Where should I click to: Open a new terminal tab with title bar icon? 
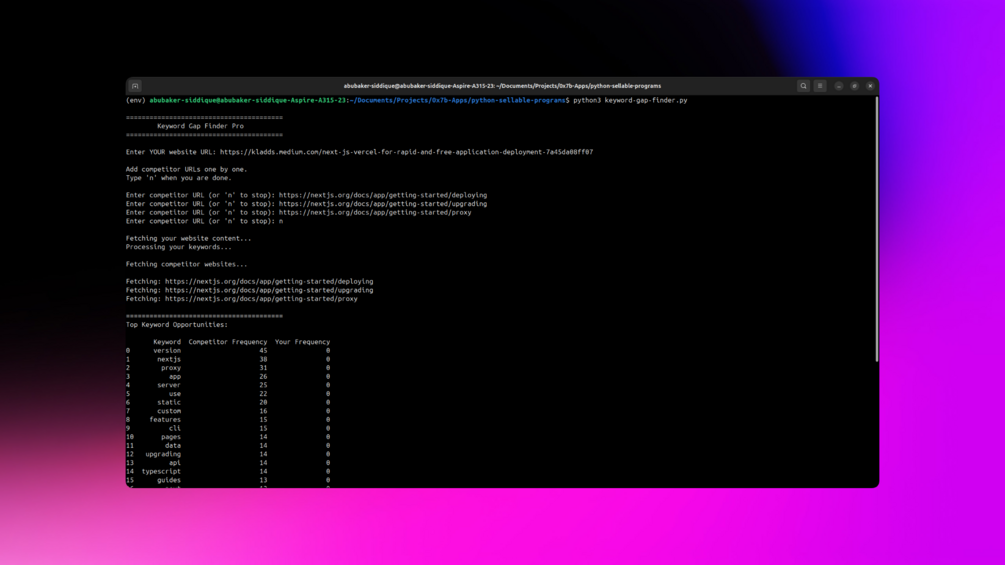[135, 86]
